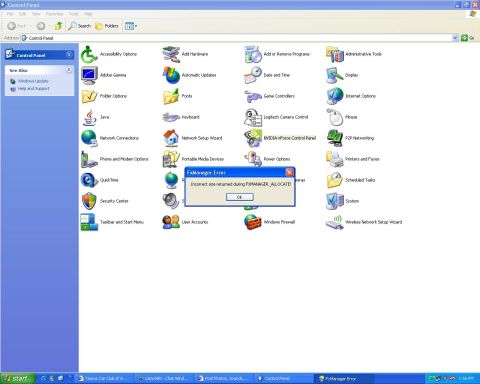Open the Tools menu

[x=74, y=14]
